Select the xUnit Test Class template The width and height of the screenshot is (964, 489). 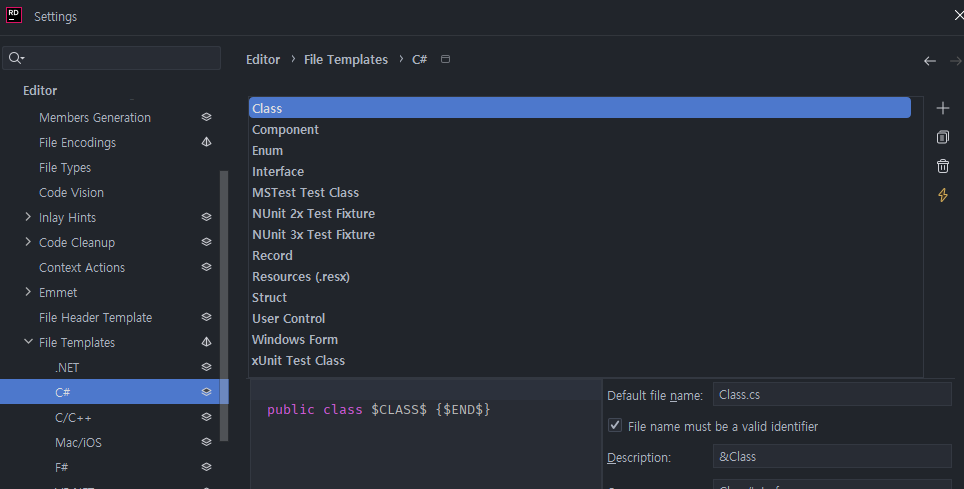(580, 360)
